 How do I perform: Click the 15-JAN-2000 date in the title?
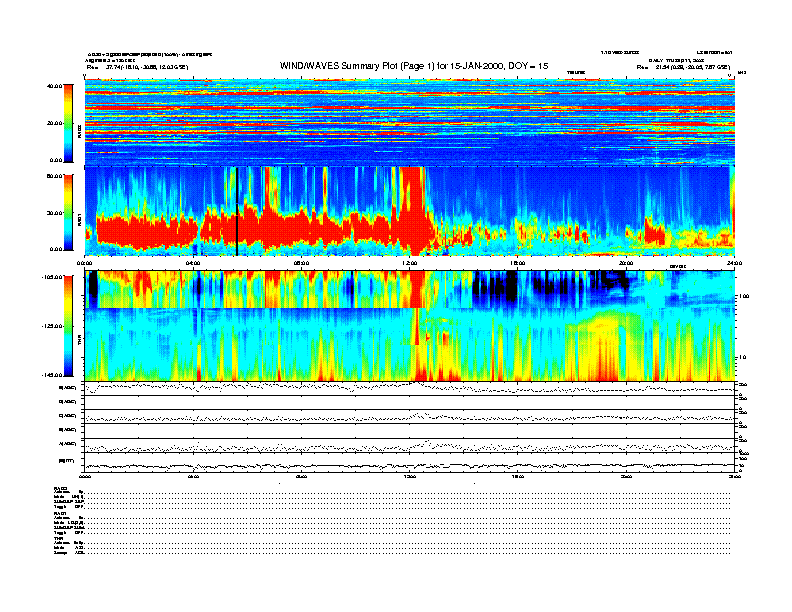pos(477,66)
